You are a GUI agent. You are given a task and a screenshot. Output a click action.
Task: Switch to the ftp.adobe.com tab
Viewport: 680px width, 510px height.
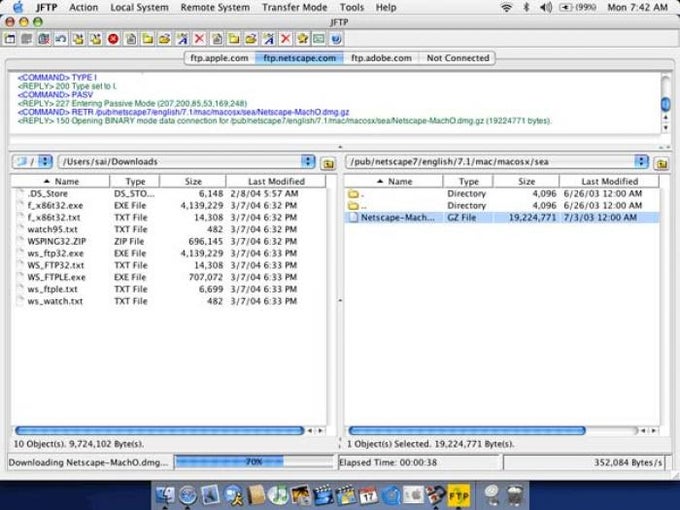381,58
